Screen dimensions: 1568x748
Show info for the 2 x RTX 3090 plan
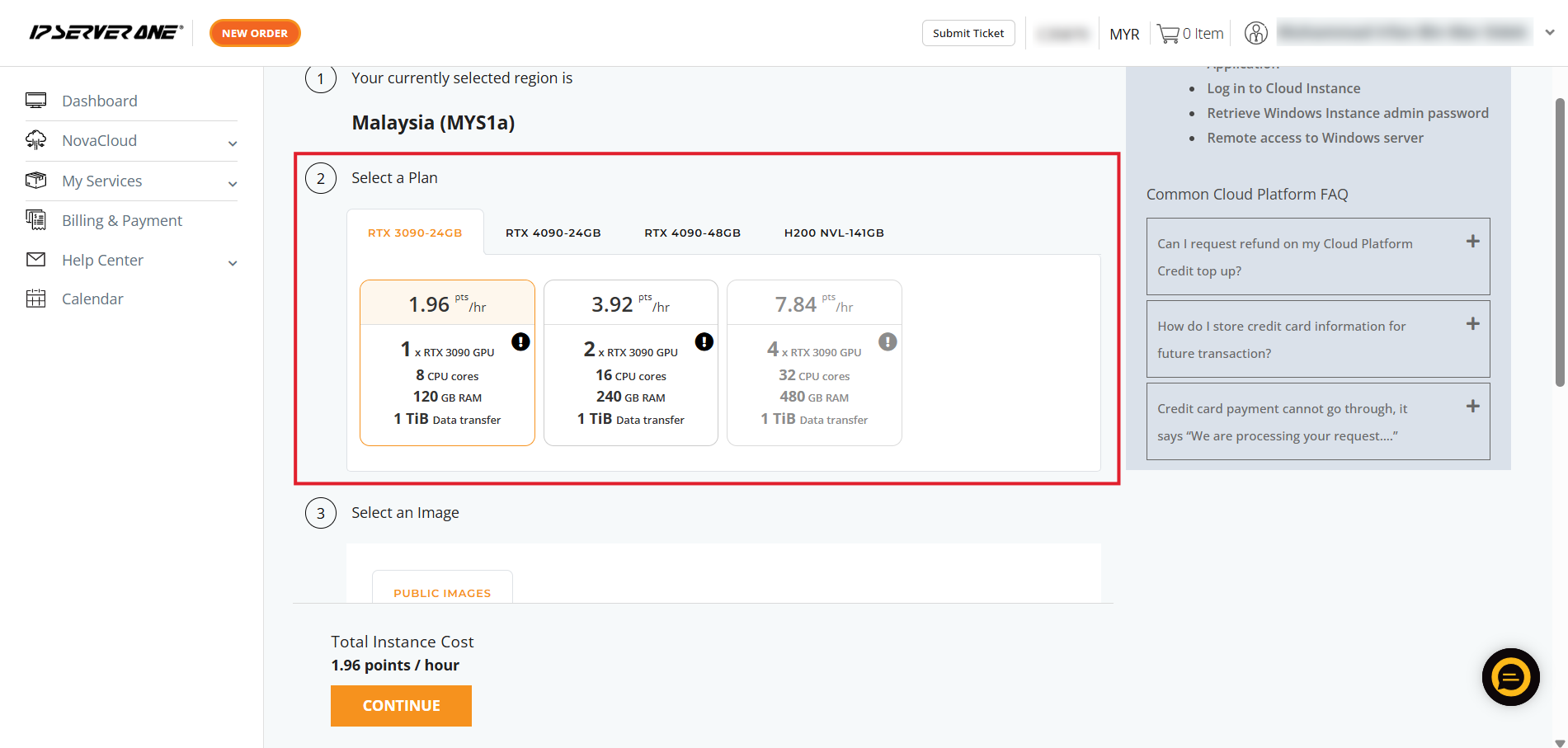point(704,341)
